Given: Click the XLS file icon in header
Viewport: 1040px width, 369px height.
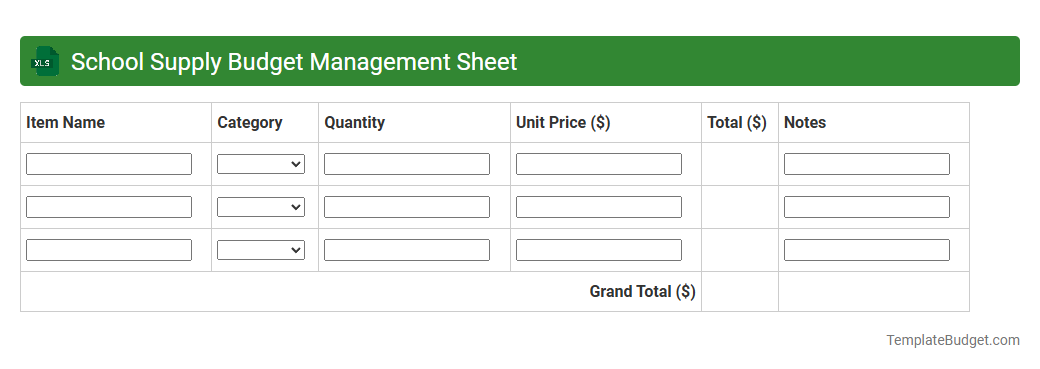Looking at the screenshot, I should coord(44,62).
